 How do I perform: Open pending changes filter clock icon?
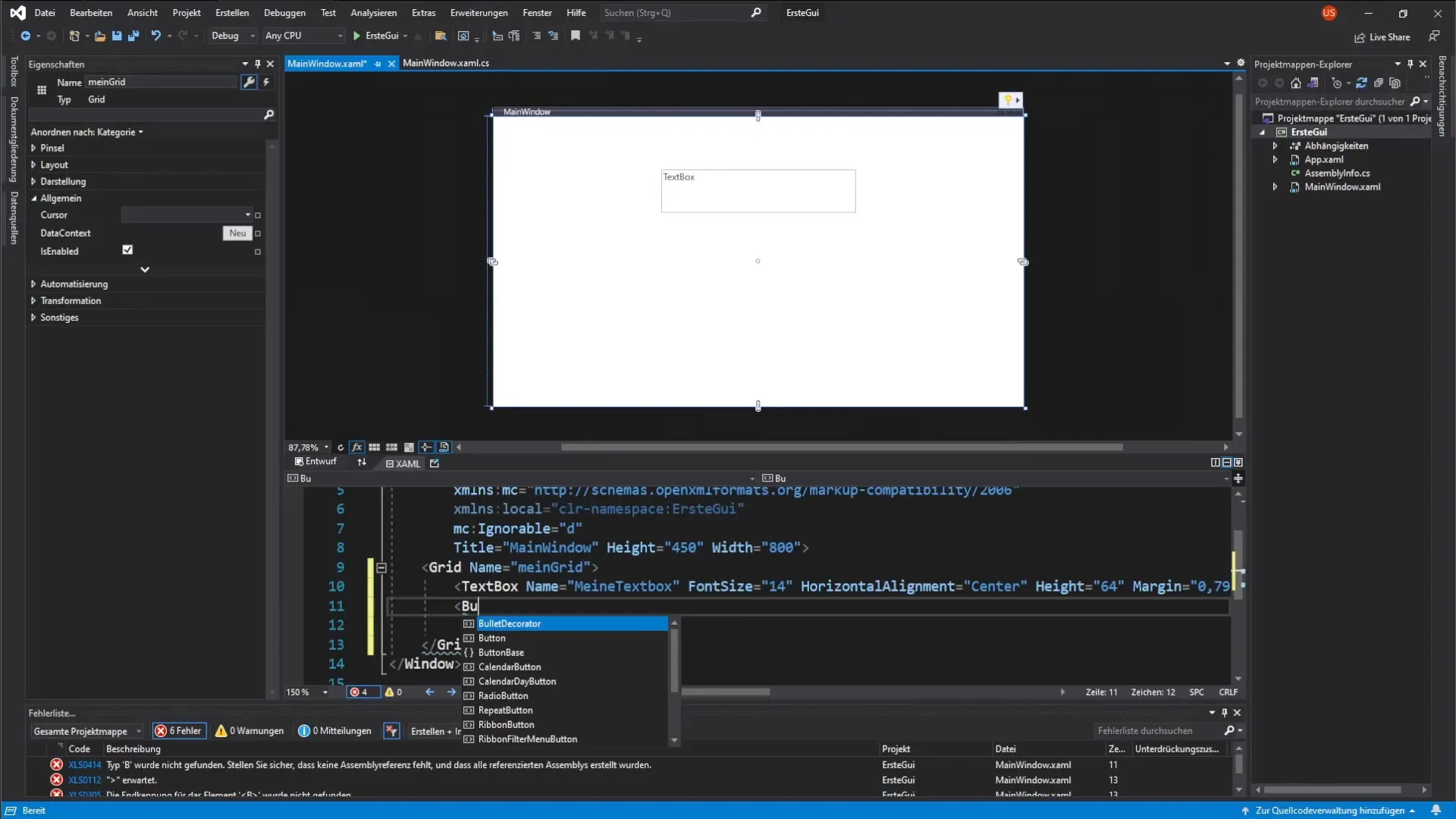coord(1337,83)
